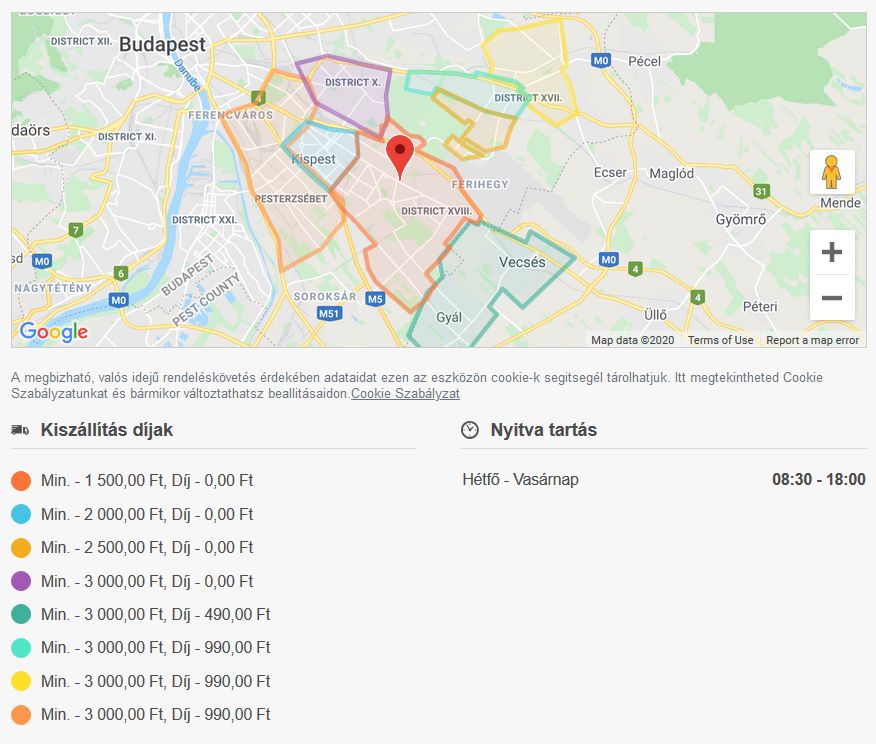
Task: Click text 'Min. - 1 500,00 Ft, Díj - 0,00 Ft'
Action: coord(147,481)
